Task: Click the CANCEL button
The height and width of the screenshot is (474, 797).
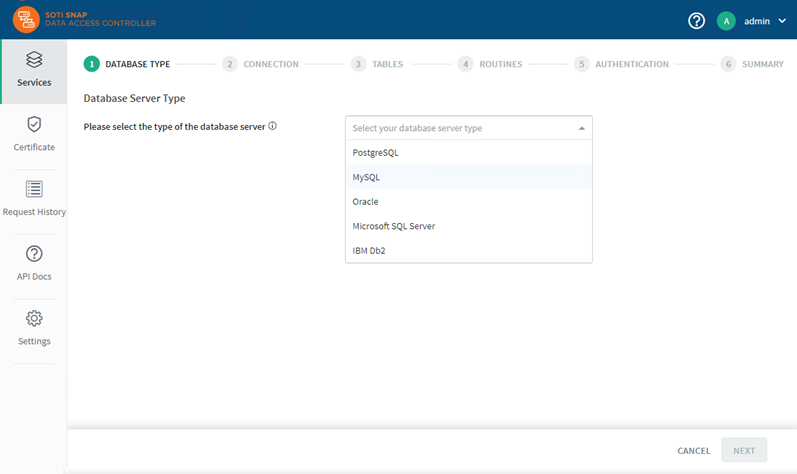Action: click(693, 451)
